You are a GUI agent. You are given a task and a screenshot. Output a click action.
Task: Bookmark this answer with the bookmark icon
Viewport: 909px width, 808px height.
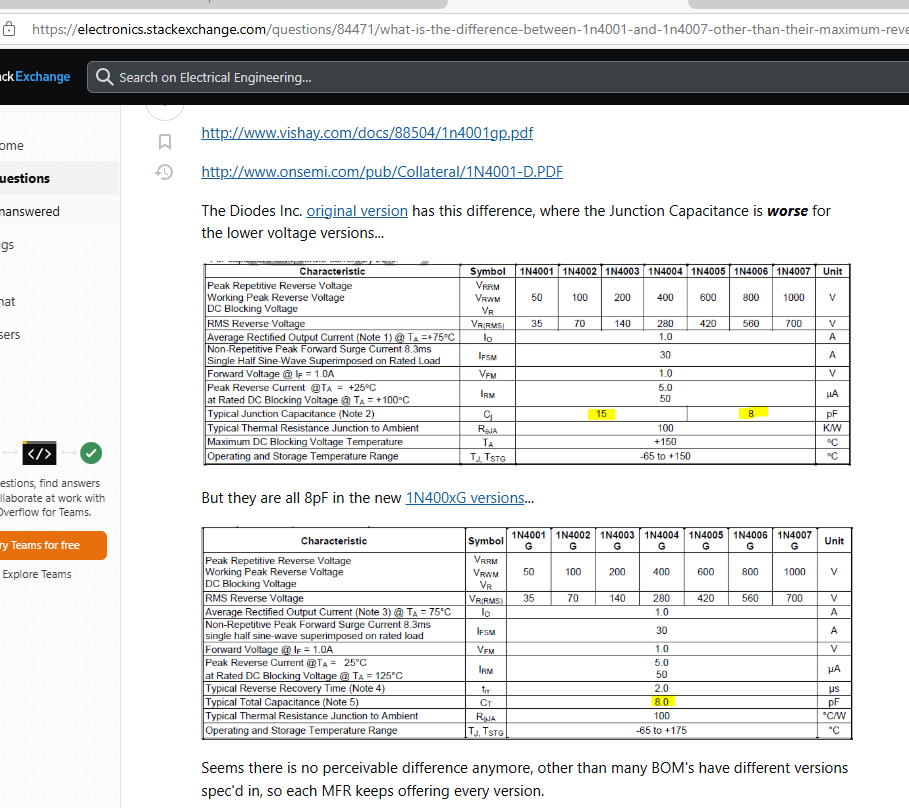(166, 141)
